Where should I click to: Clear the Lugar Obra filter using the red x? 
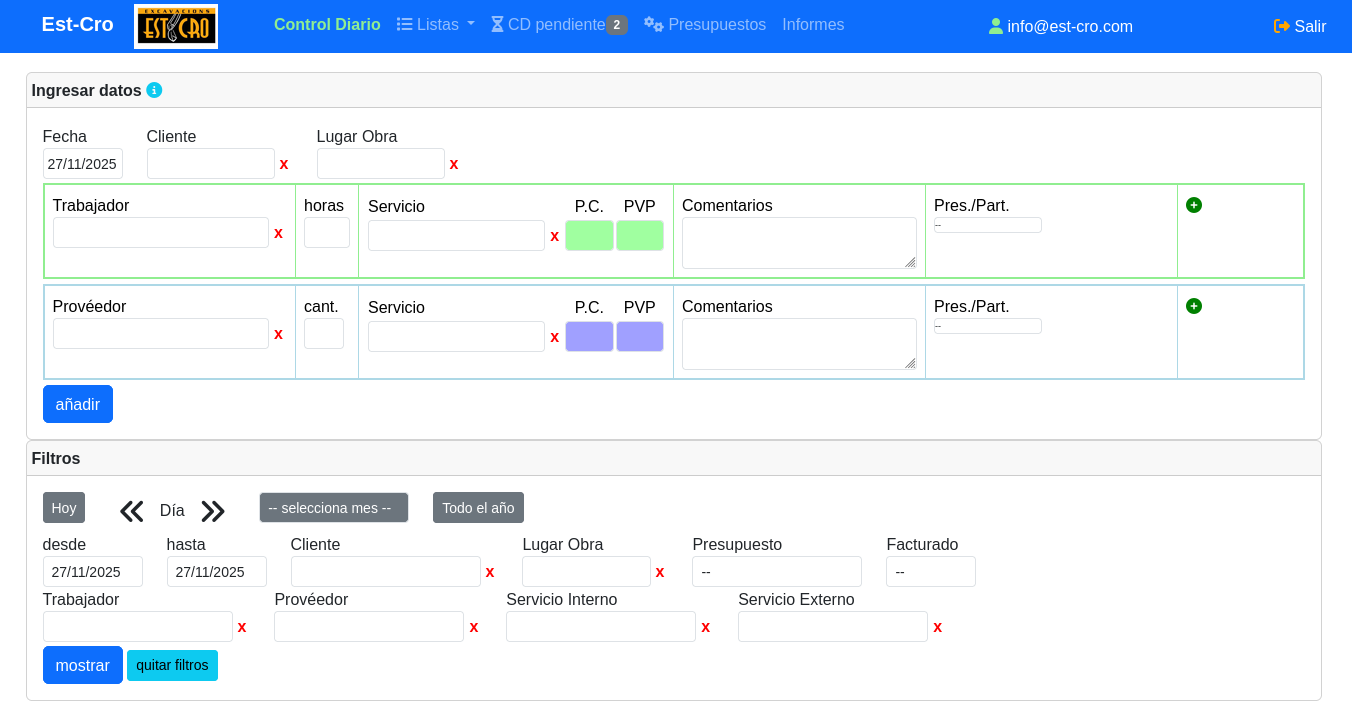tap(660, 572)
